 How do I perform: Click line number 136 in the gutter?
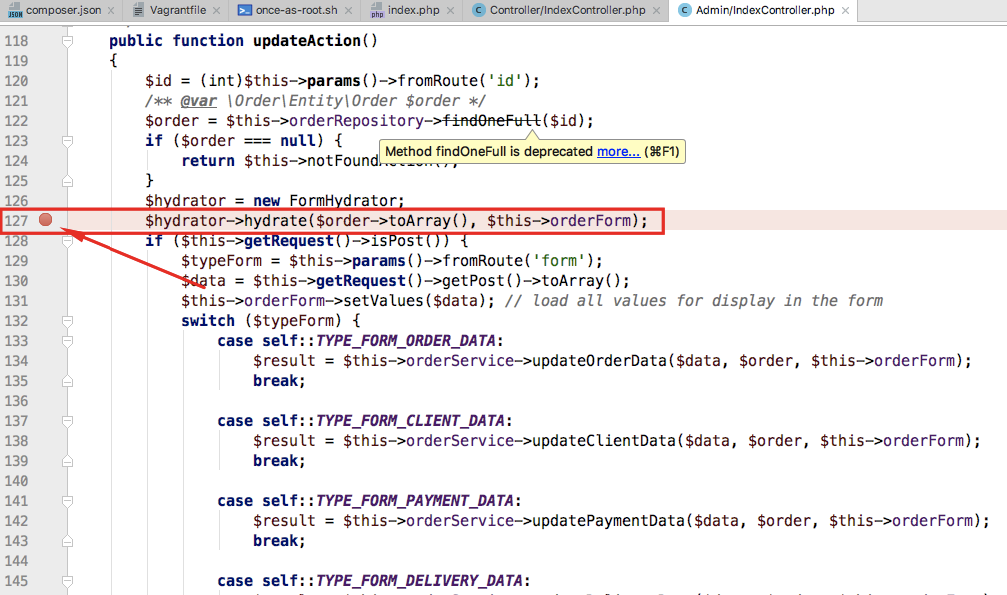16,401
